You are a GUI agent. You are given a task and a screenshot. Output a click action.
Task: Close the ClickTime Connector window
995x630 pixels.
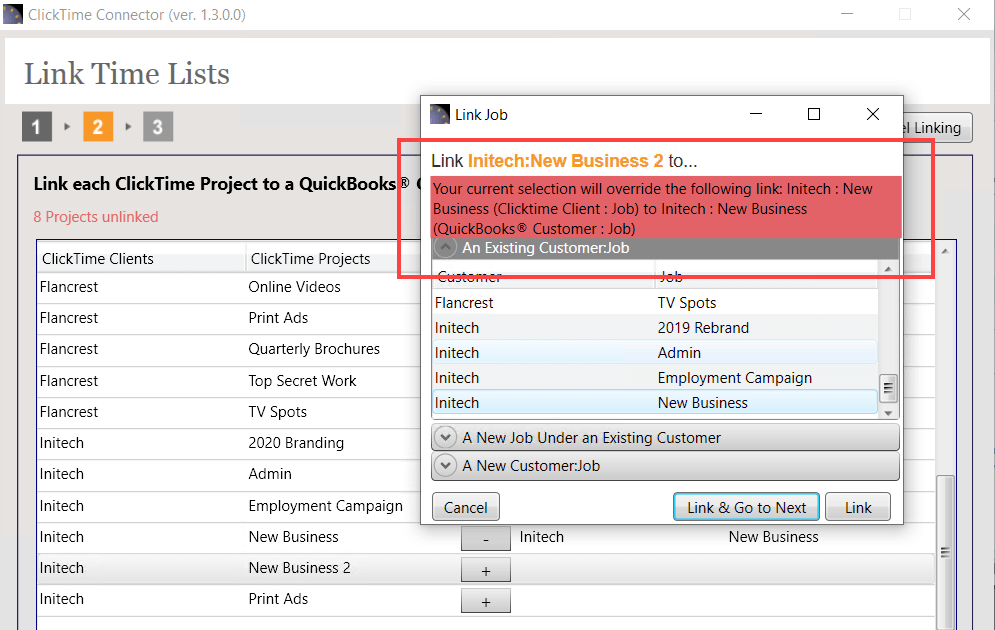(964, 14)
